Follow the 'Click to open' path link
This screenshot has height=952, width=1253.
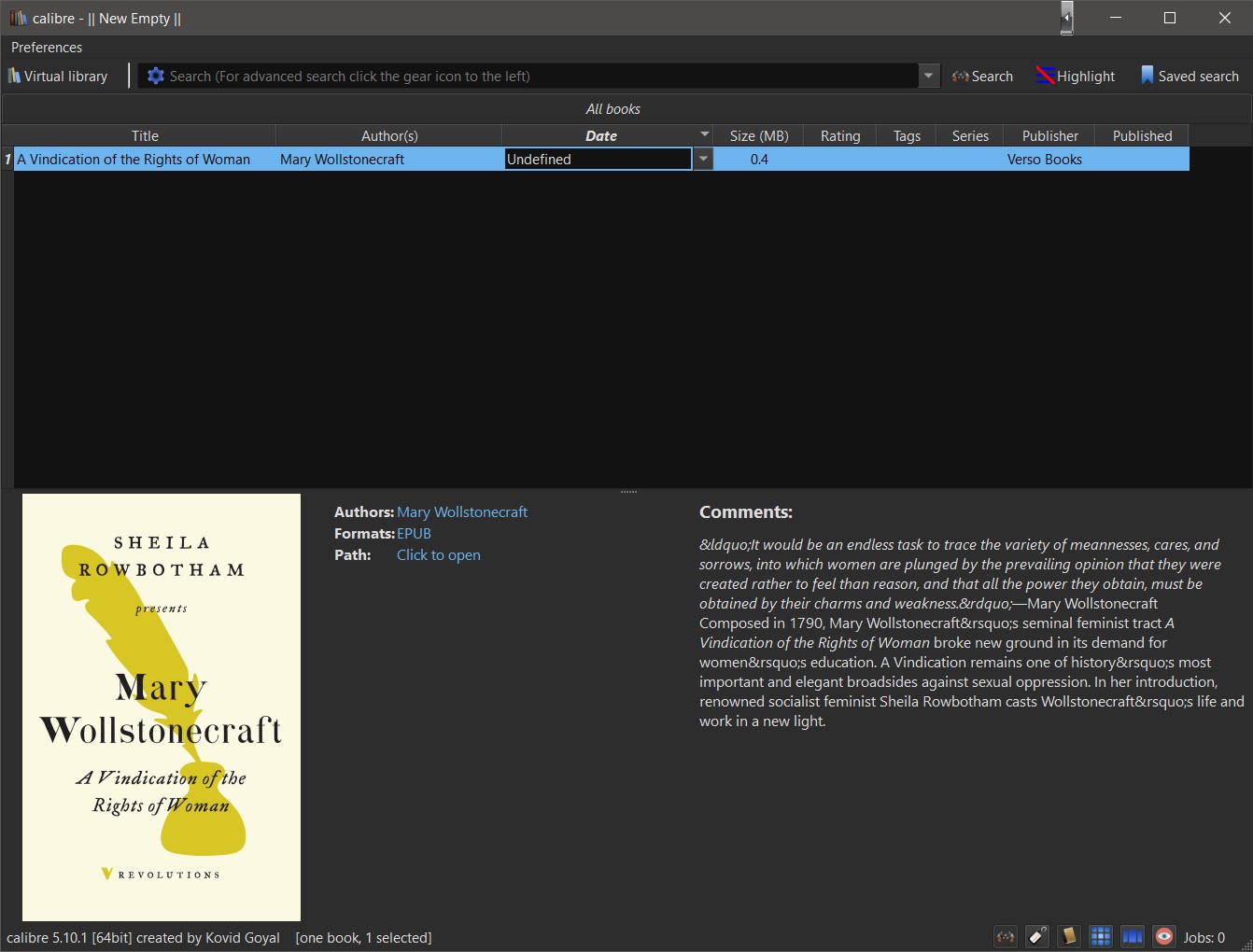[x=439, y=555]
